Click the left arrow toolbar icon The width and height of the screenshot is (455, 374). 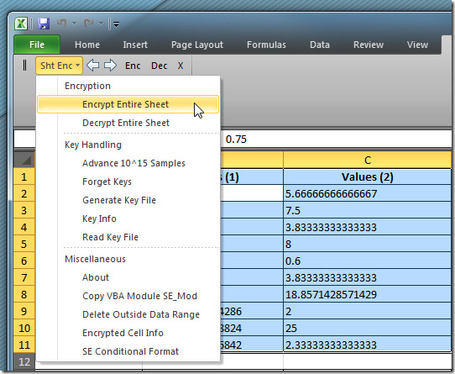click(93, 65)
